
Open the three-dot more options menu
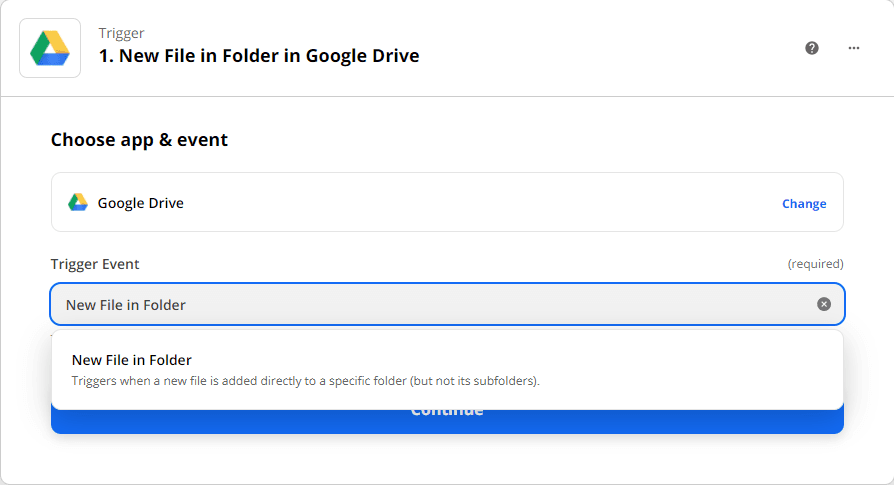854,48
